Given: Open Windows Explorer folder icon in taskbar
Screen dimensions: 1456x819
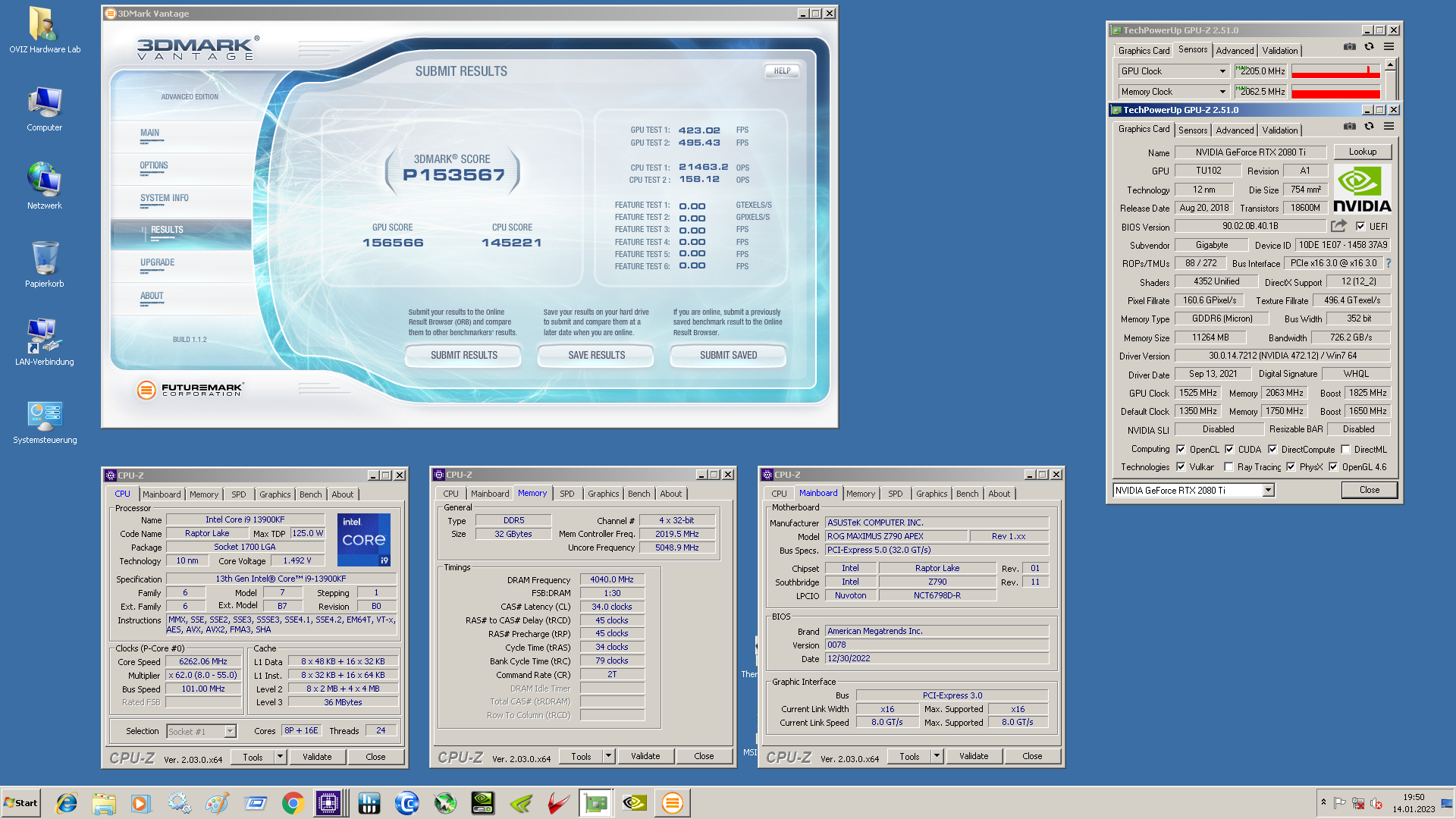Looking at the screenshot, I should pos(104,803).
